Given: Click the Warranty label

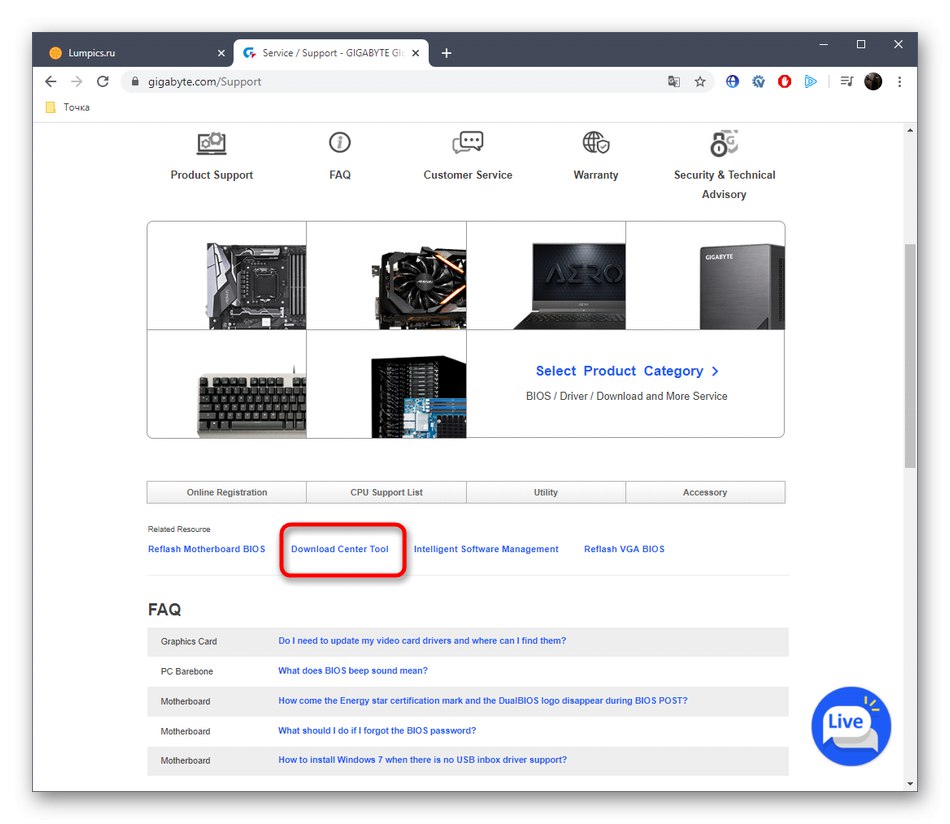Looking at the screenshot, I should 596,175.
